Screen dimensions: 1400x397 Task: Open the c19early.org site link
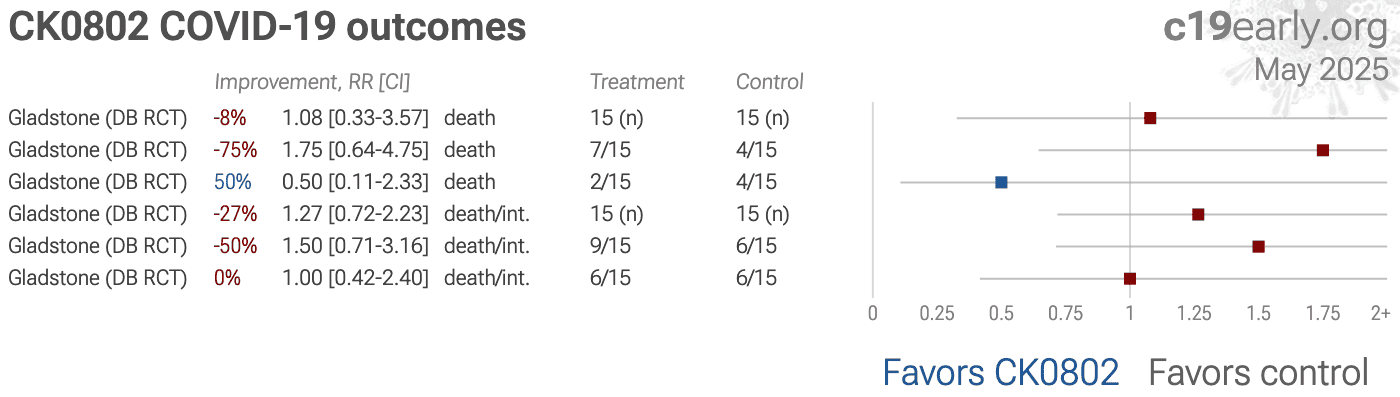pos(1276,27)
